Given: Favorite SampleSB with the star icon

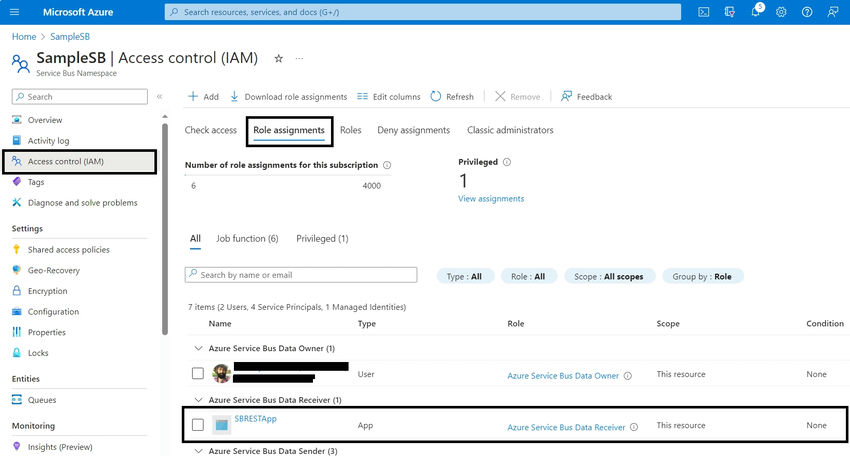Looking at the screenshot, I should 279,58.
